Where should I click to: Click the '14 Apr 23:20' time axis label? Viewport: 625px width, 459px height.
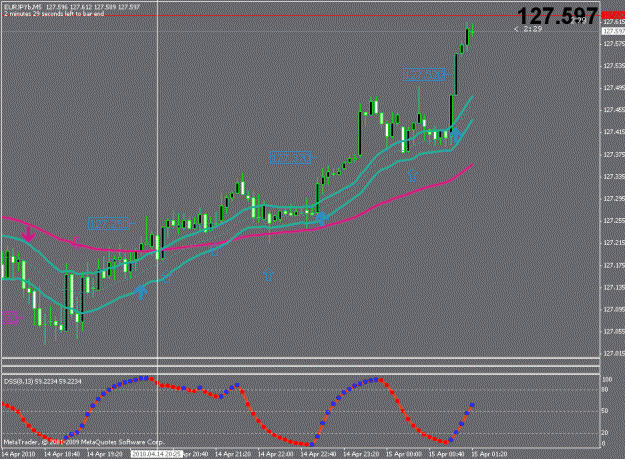361,454
